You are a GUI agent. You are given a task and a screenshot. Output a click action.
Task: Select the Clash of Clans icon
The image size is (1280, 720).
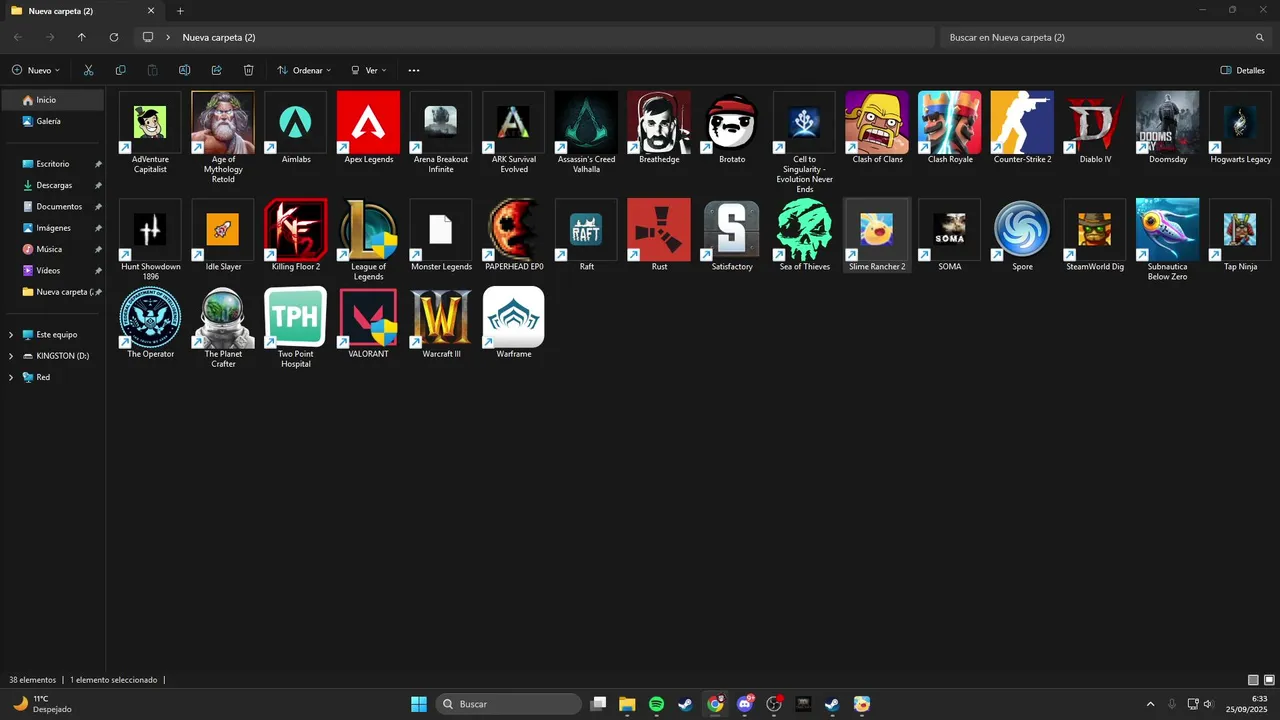(877, 122)
